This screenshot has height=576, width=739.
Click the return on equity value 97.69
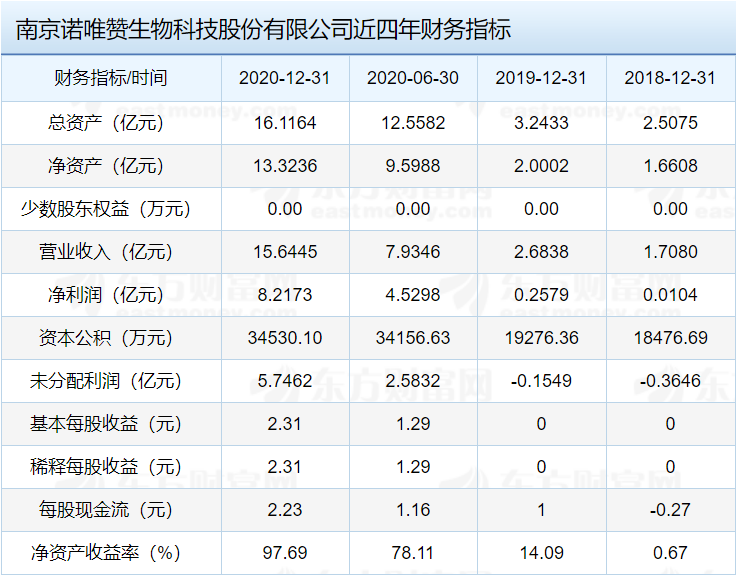click(x=285, y=553)
